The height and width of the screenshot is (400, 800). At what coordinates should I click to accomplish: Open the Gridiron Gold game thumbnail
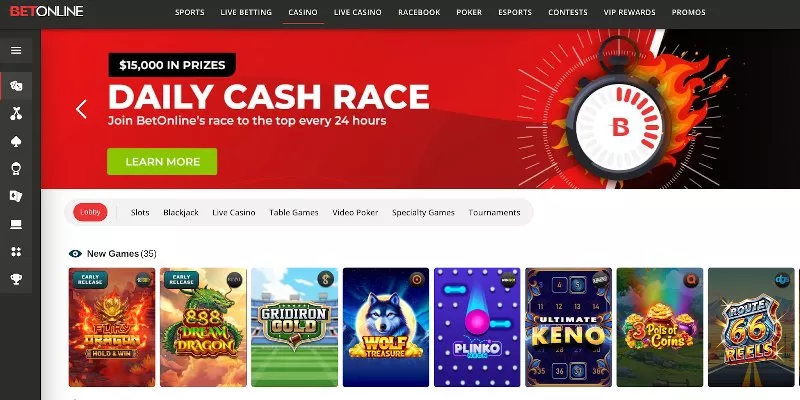294,327
